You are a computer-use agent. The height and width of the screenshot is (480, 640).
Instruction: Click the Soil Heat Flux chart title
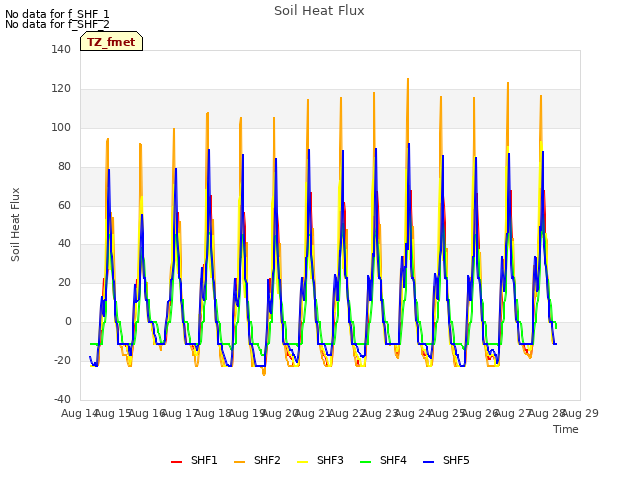coord(319,11)
